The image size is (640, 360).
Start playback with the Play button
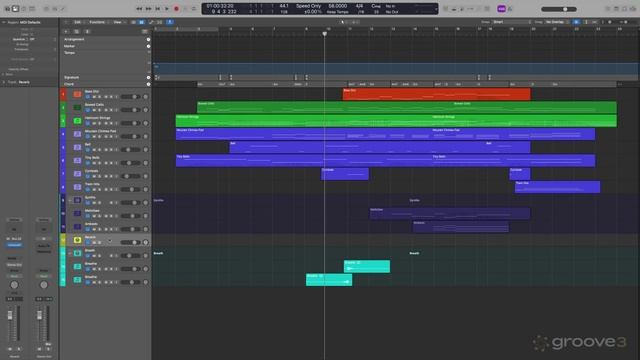tap(167, 9)
